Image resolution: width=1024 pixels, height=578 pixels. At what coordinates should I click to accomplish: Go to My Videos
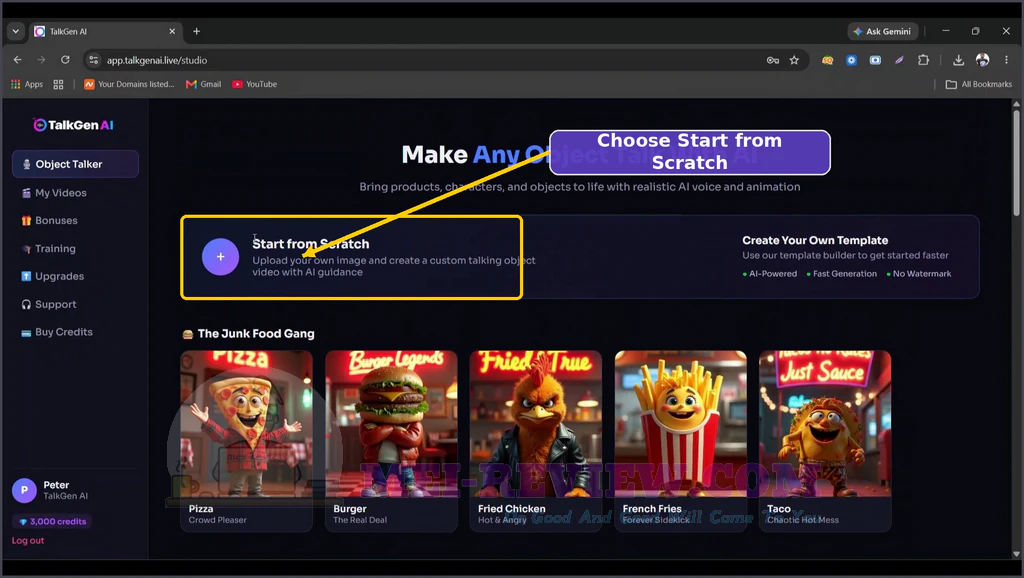coord(54,193)
